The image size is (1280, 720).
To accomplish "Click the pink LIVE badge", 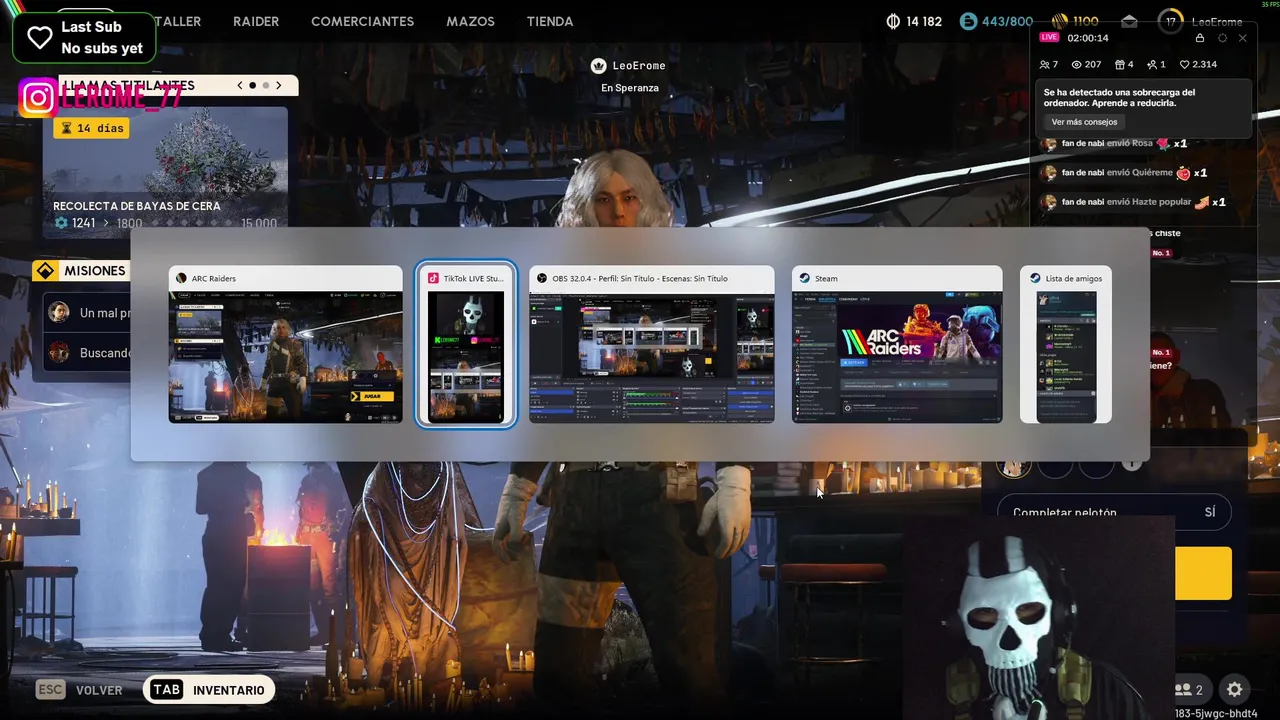I will point(1049,37).
